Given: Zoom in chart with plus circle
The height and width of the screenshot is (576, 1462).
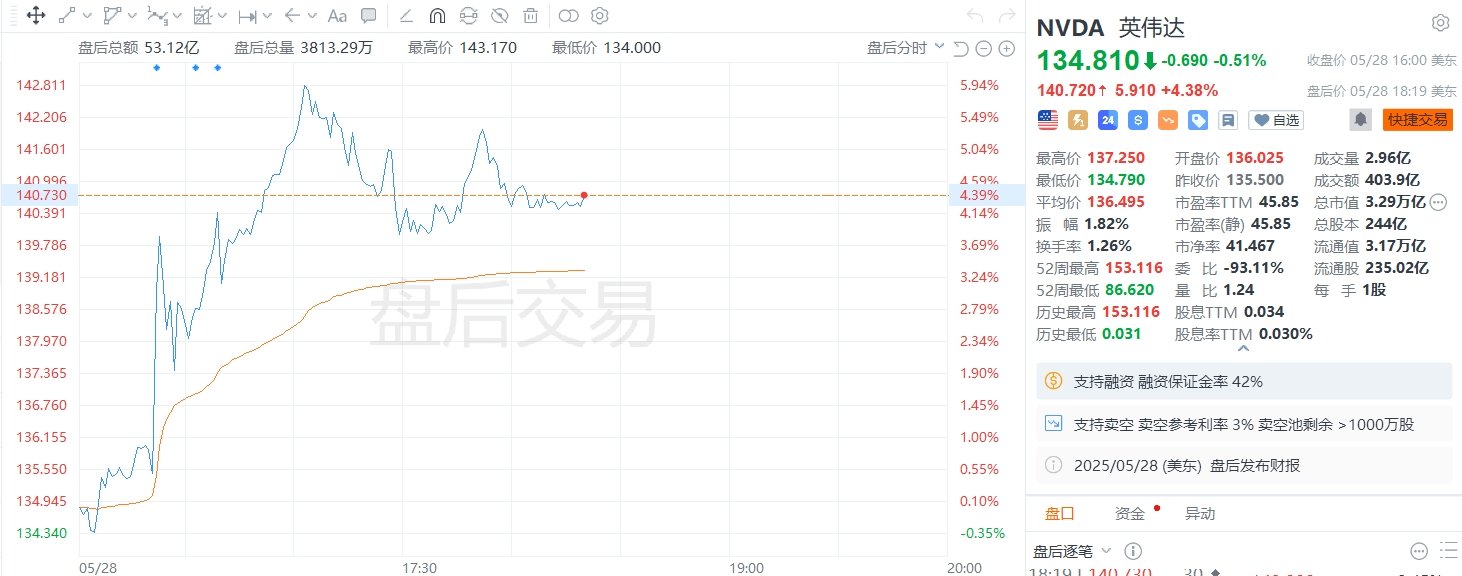Looking at the screenshot, I should tap(1007, 50).
